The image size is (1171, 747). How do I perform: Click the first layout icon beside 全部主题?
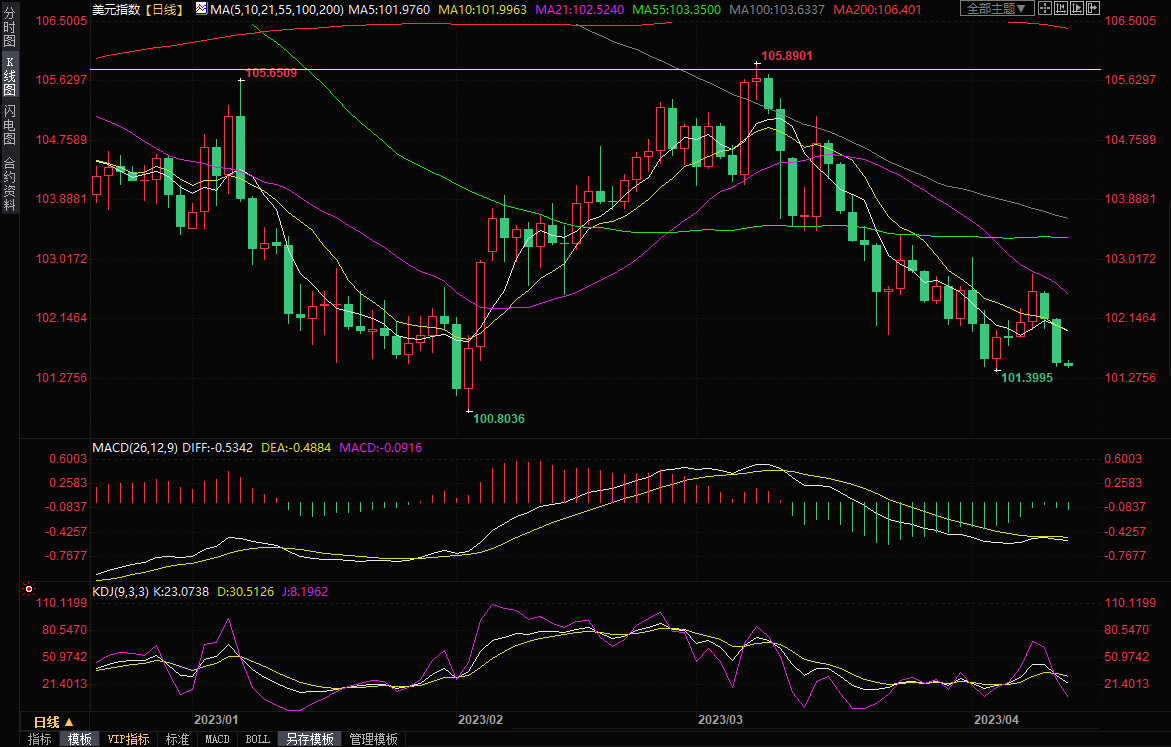pos(1043,8)
